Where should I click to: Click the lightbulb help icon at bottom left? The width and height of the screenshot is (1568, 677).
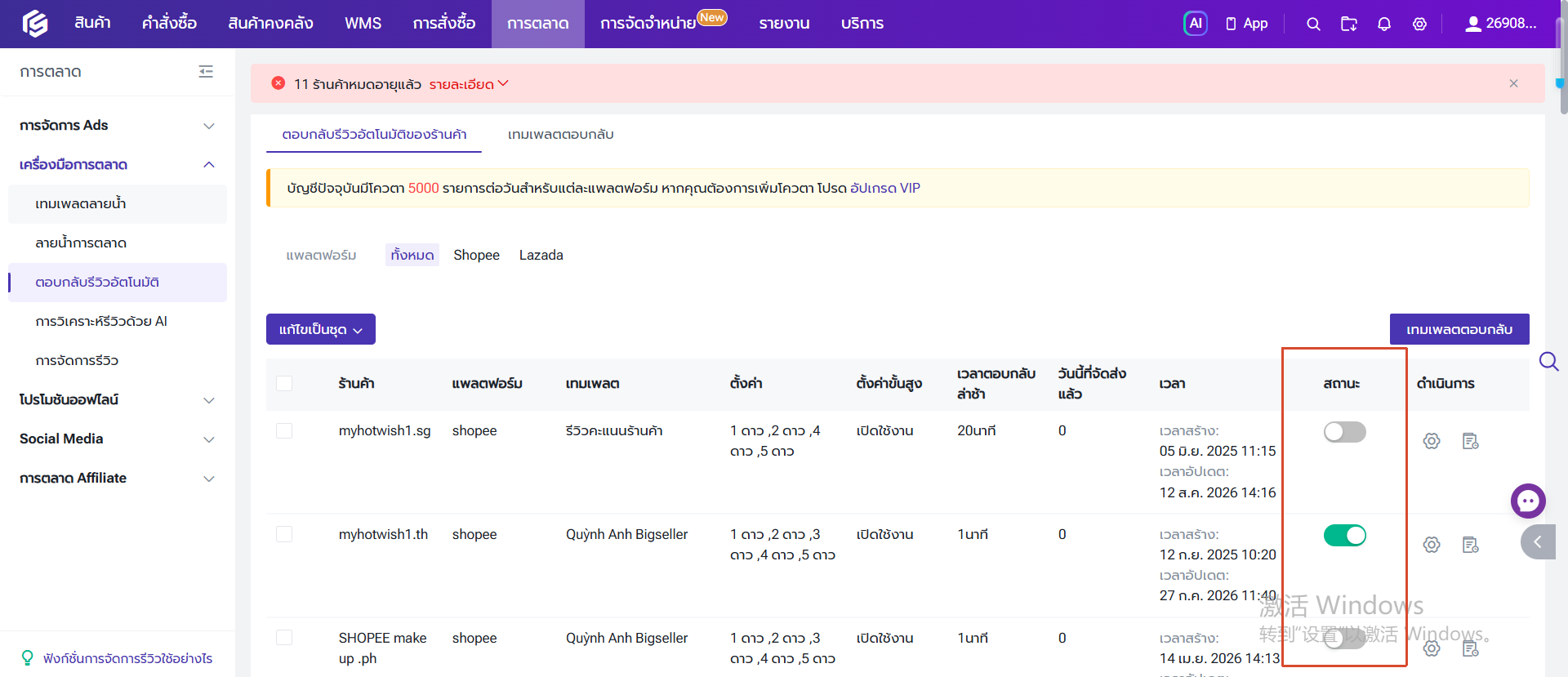(27, 658)
